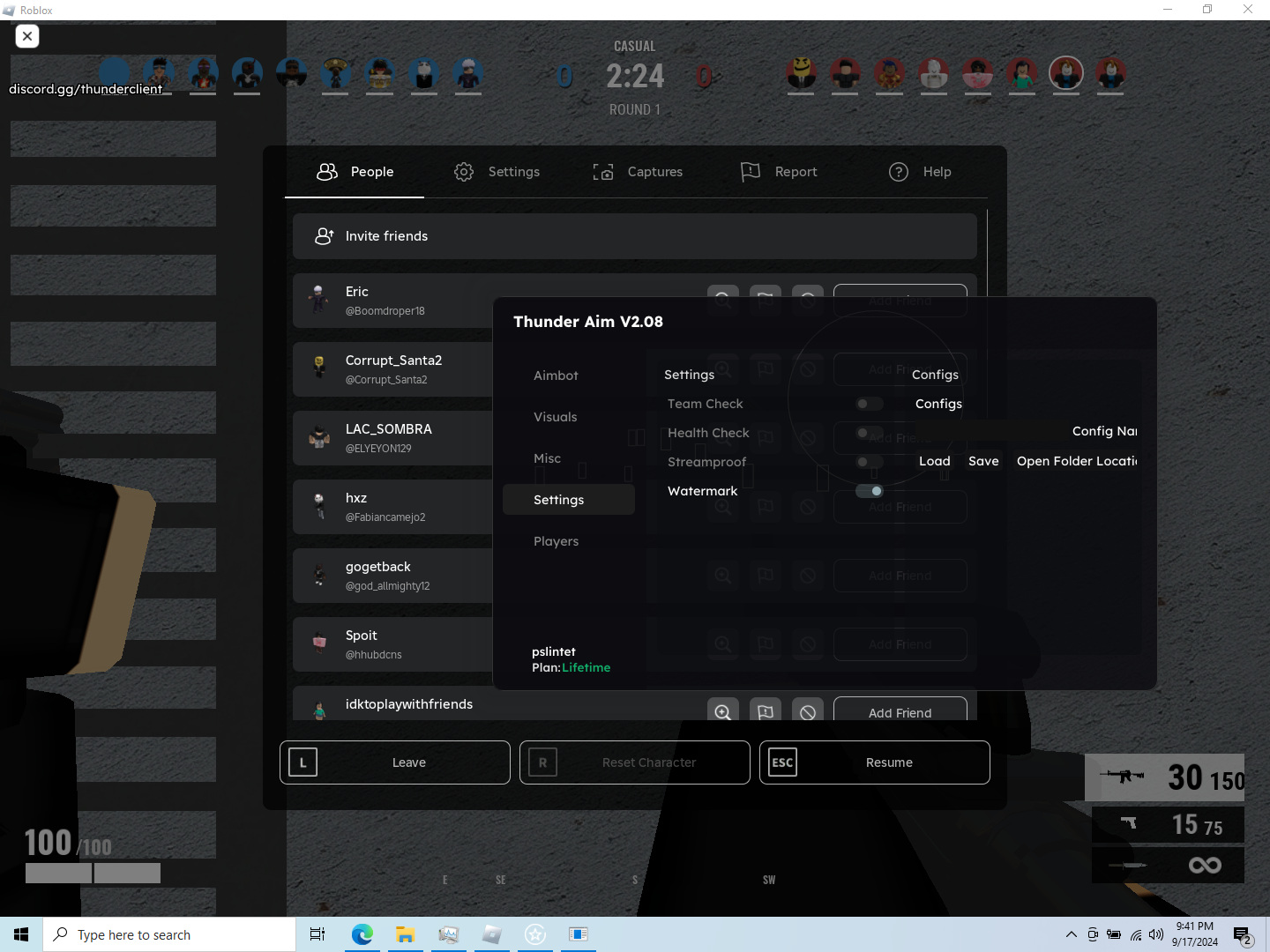The height and width of the screenshot is (952, 1270).
Task: Click Reset Character button
Action: tap(635, 762)
